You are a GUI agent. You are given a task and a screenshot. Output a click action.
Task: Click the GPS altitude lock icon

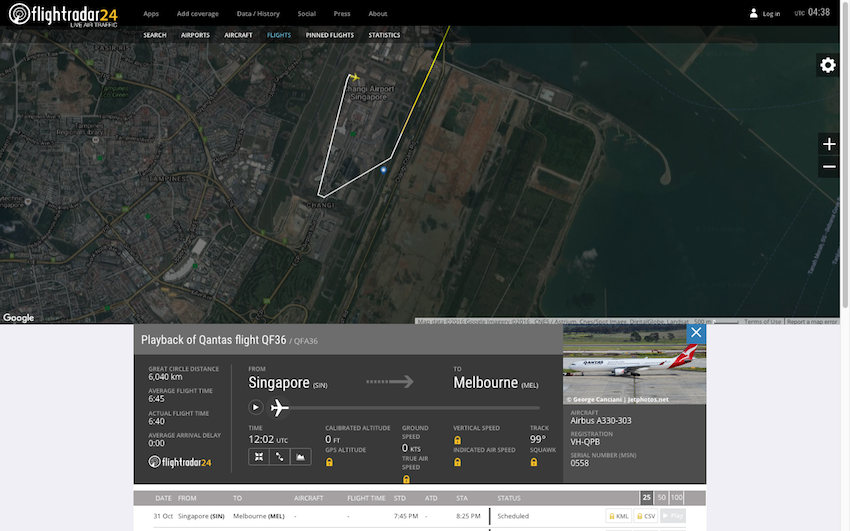[329, 462]
